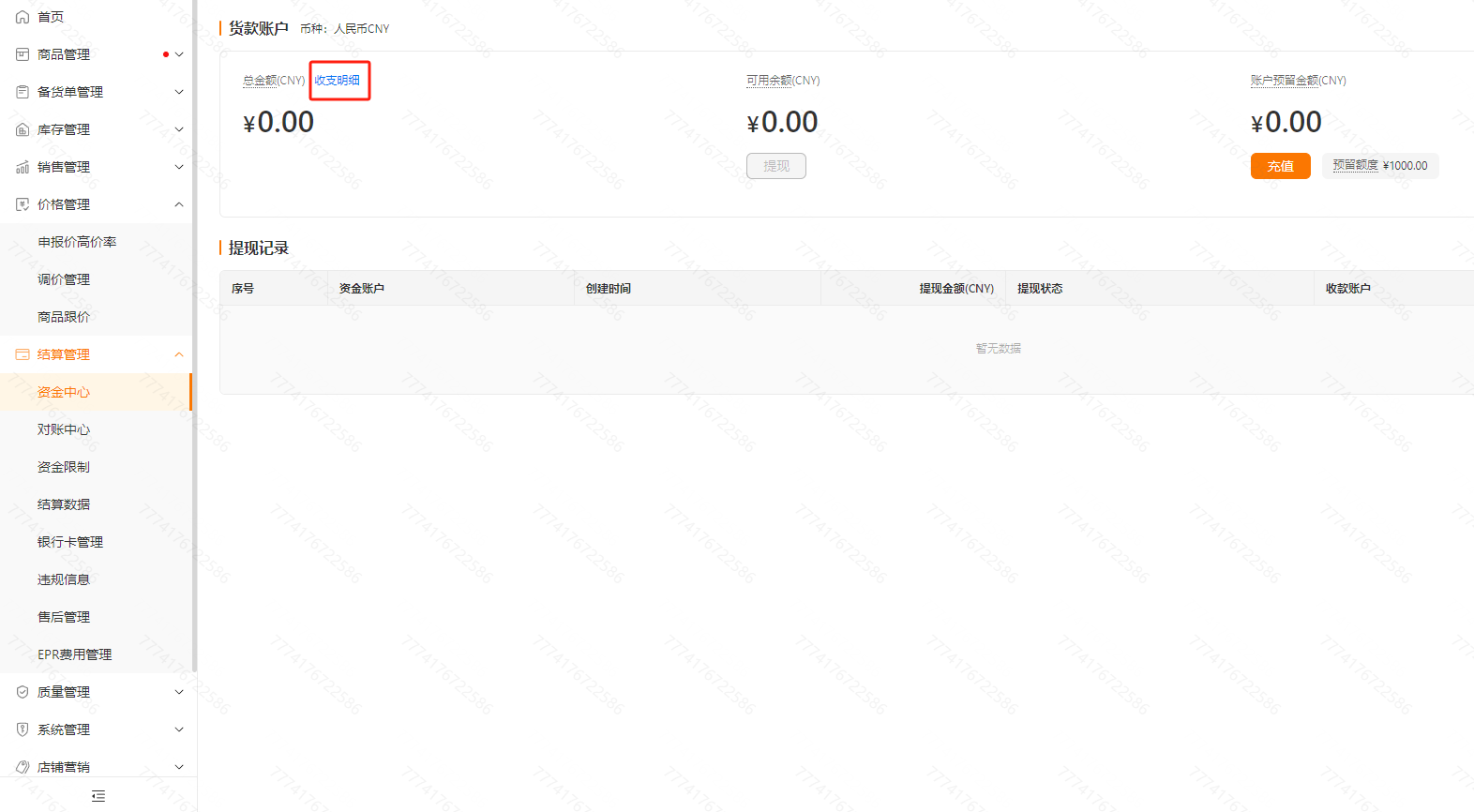Image resolution: width=1474 pixels, height=812 pixels.
Task: Click the 商品管理 sidebar icon
Action: pyautogui.click(x=23, y=54)
